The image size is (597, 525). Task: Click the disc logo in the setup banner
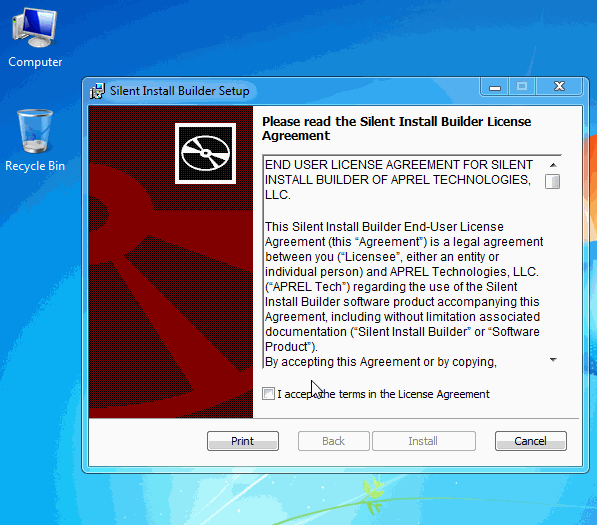pos(205,153)
